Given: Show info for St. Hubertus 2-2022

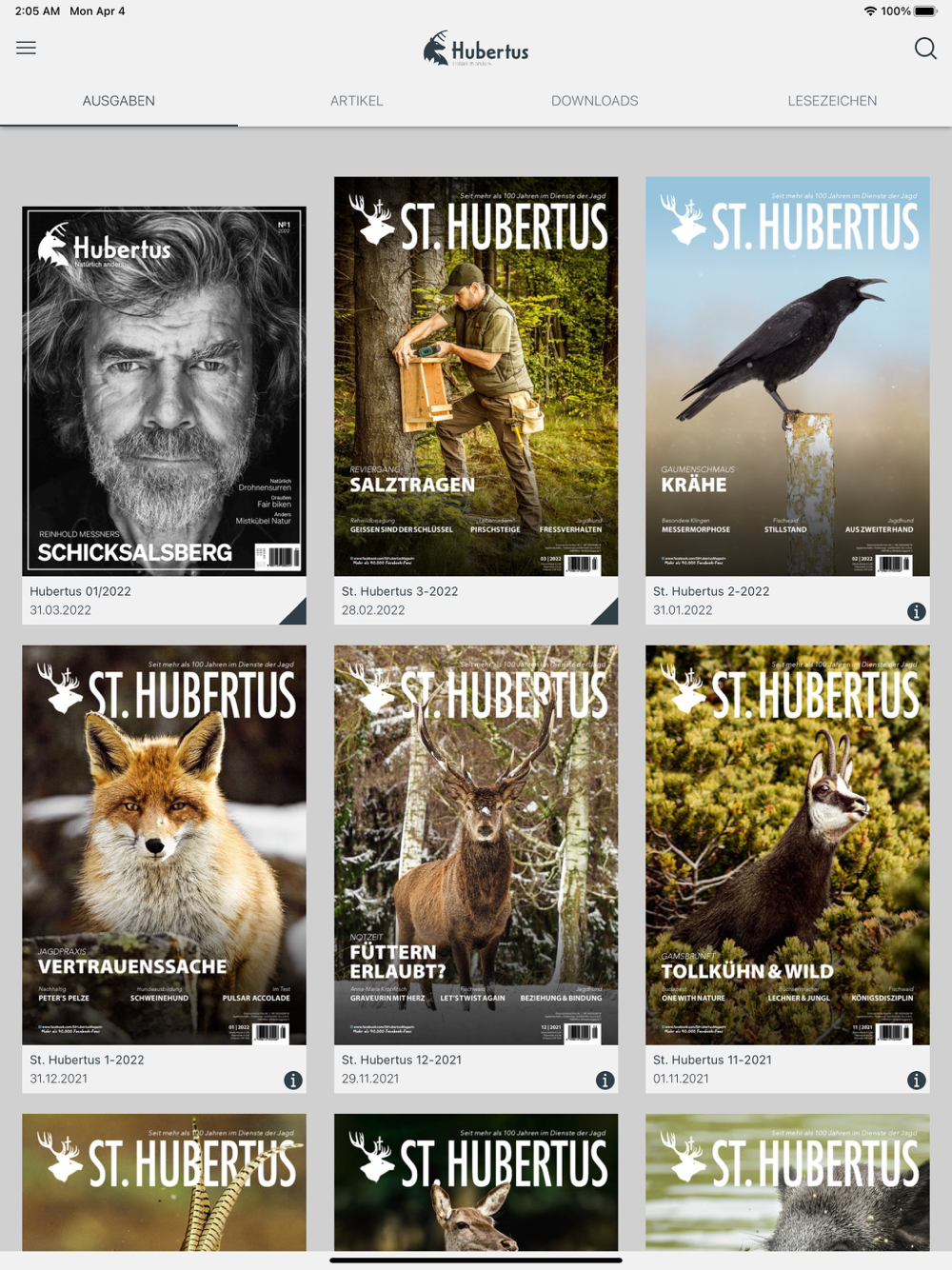Looking at the screenshot, I should pos(916,612).
